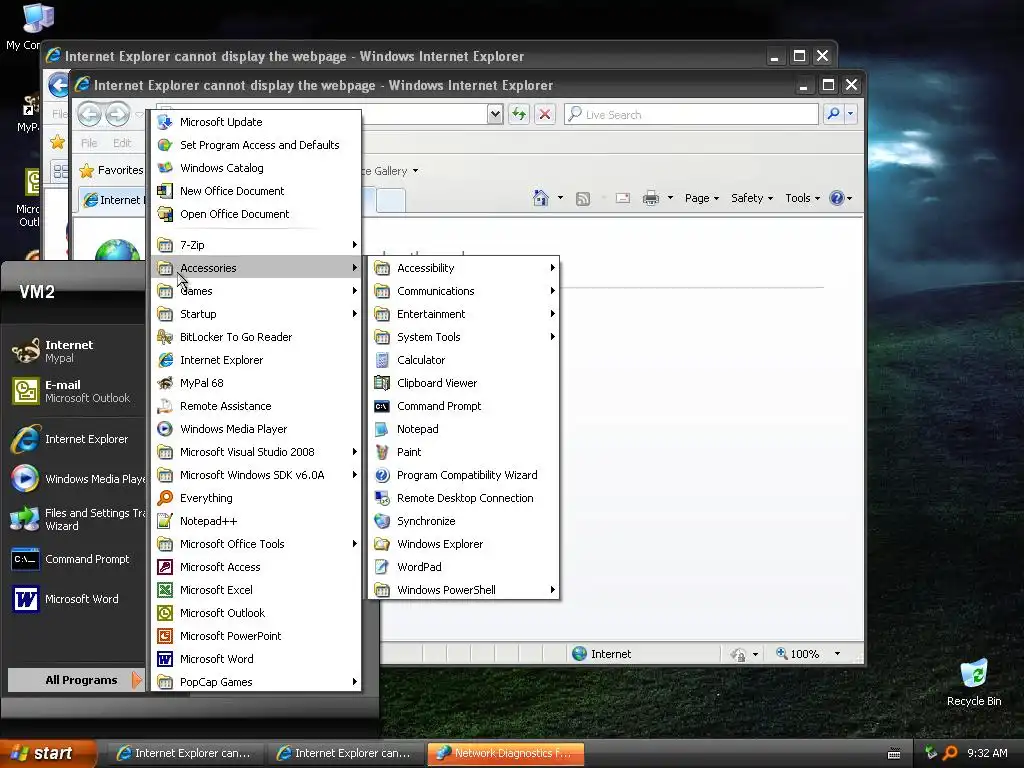Expand the Accessibility submenu
Viewport: 1024px width, 768px height.
click(x=464, y=268)
